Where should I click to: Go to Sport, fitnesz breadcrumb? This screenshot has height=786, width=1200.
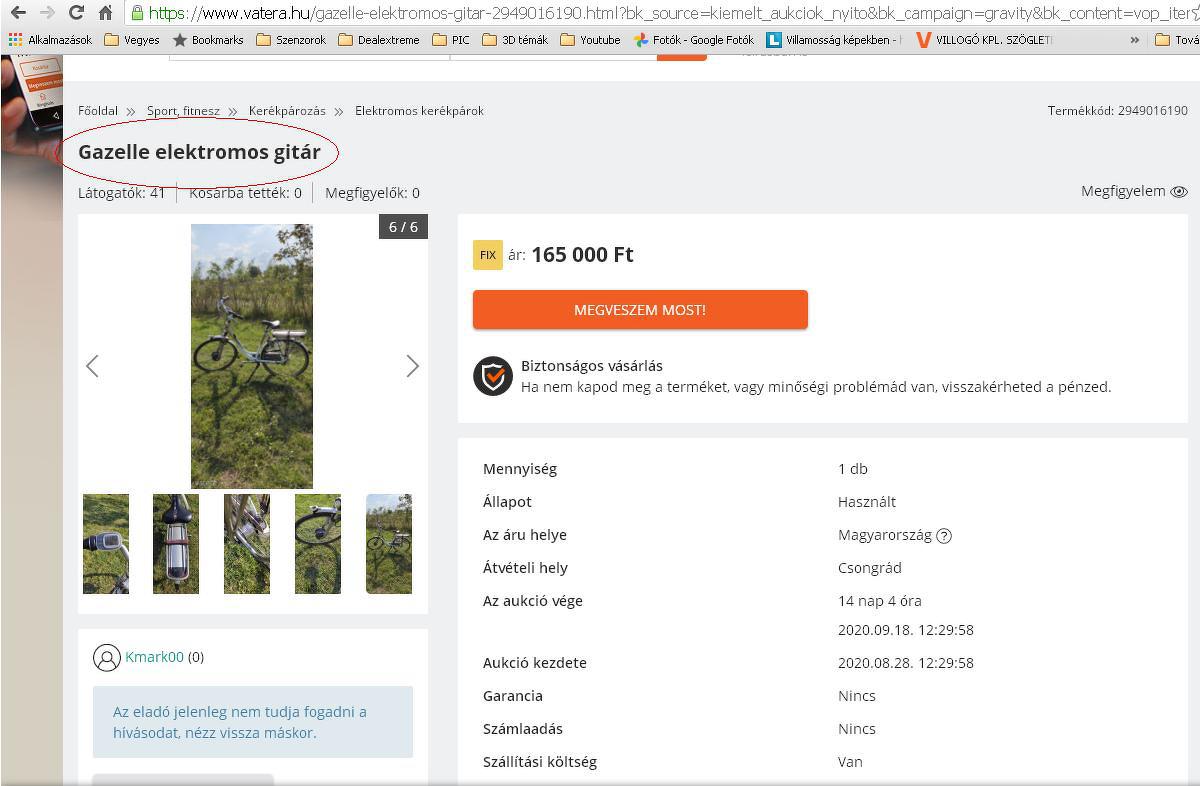coord(183,111)
